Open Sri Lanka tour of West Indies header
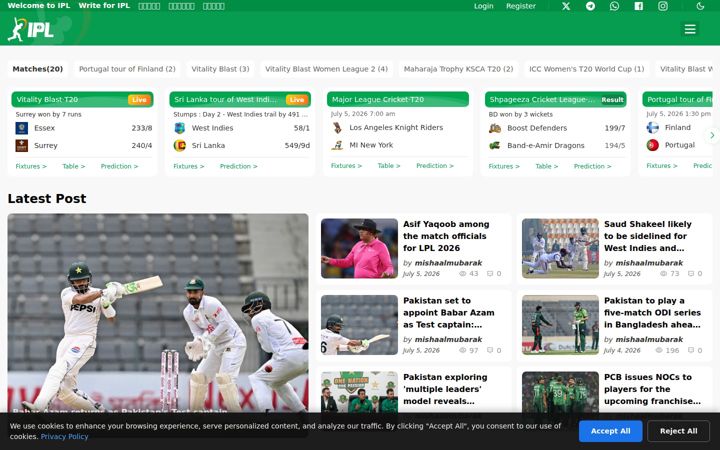The height and width of the screenshot is (450, 720). click(240, 100)
